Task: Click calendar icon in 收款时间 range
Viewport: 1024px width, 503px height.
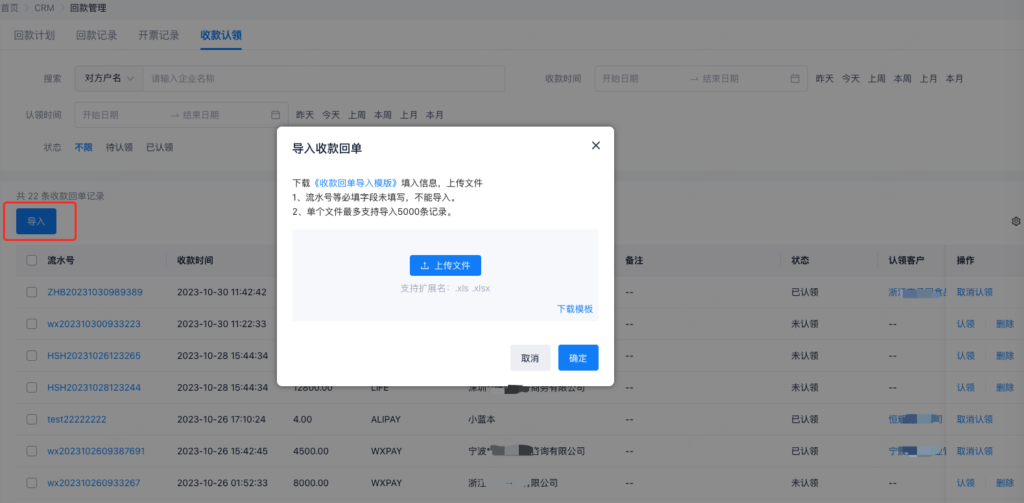Action: coord(795,78)
